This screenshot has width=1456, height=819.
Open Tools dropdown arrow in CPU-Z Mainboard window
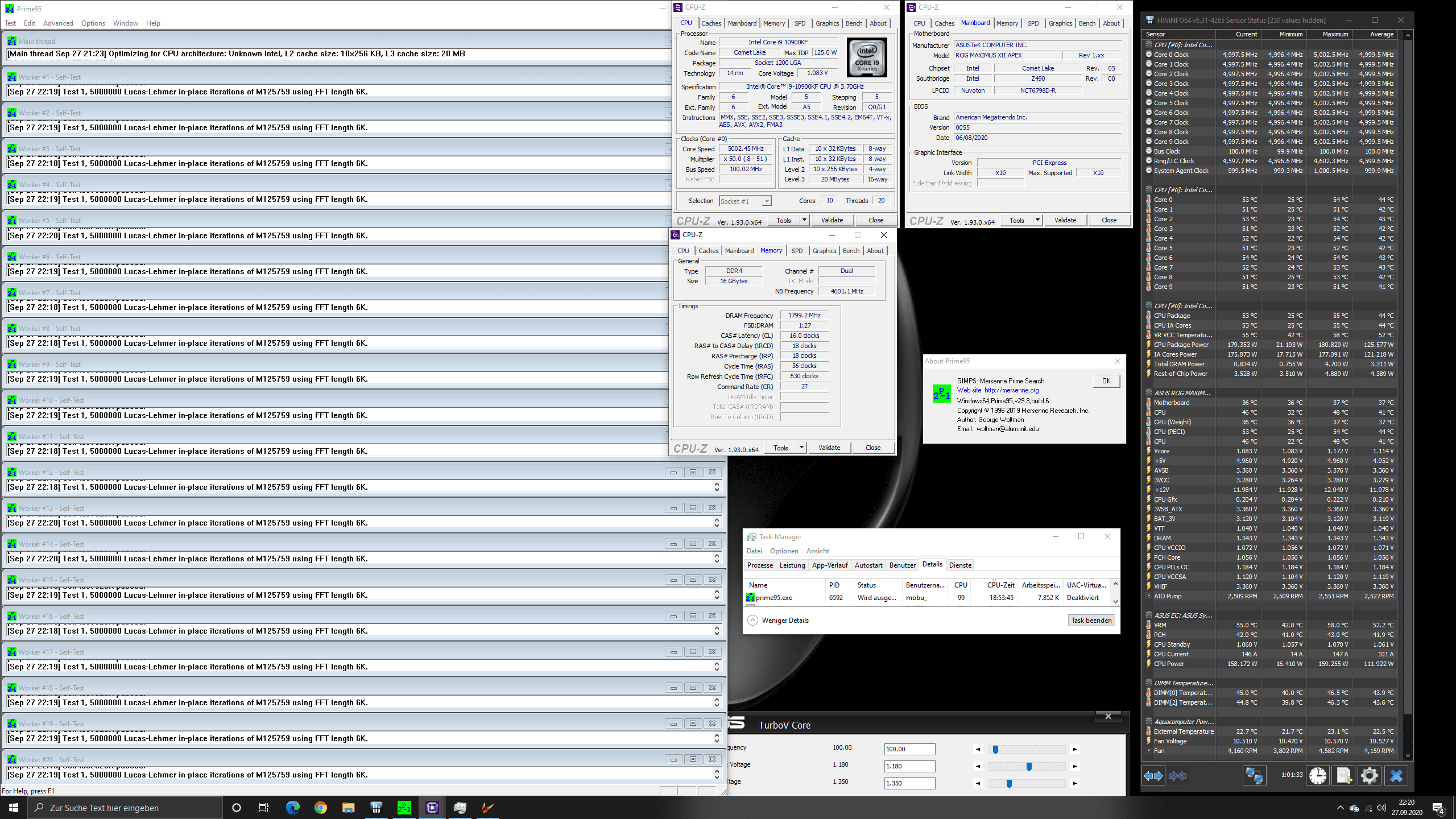click(x=1037, y=220)
